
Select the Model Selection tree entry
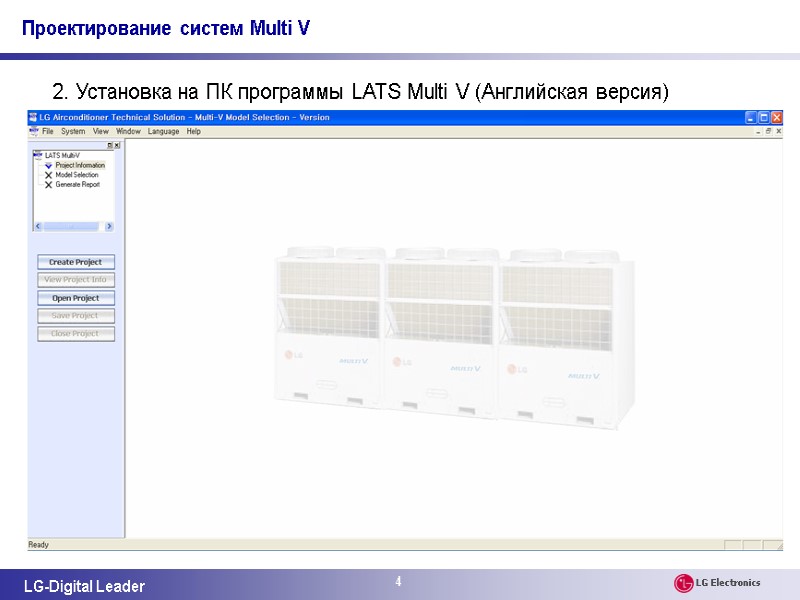pyautogui.click(x=75, y=175)
